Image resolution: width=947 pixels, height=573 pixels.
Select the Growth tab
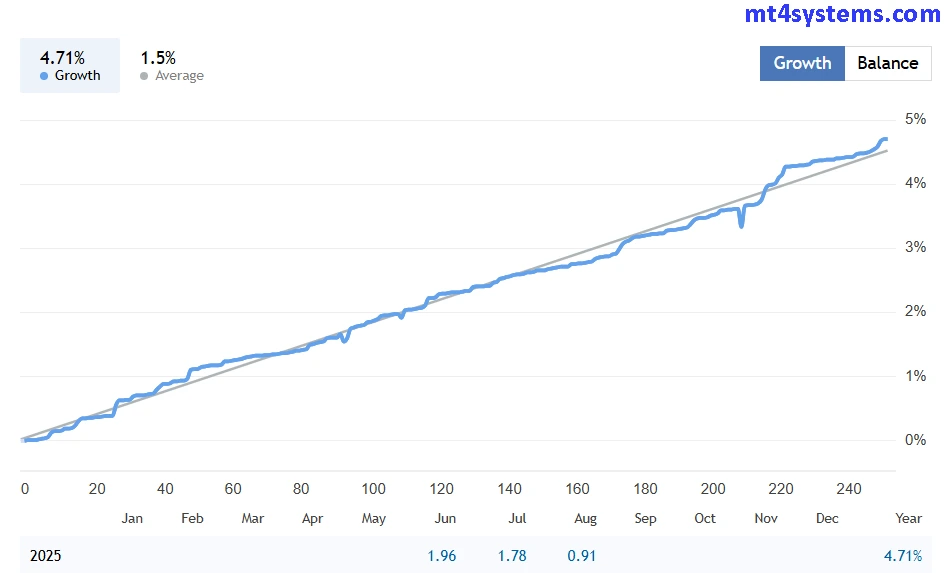[802, 63]
